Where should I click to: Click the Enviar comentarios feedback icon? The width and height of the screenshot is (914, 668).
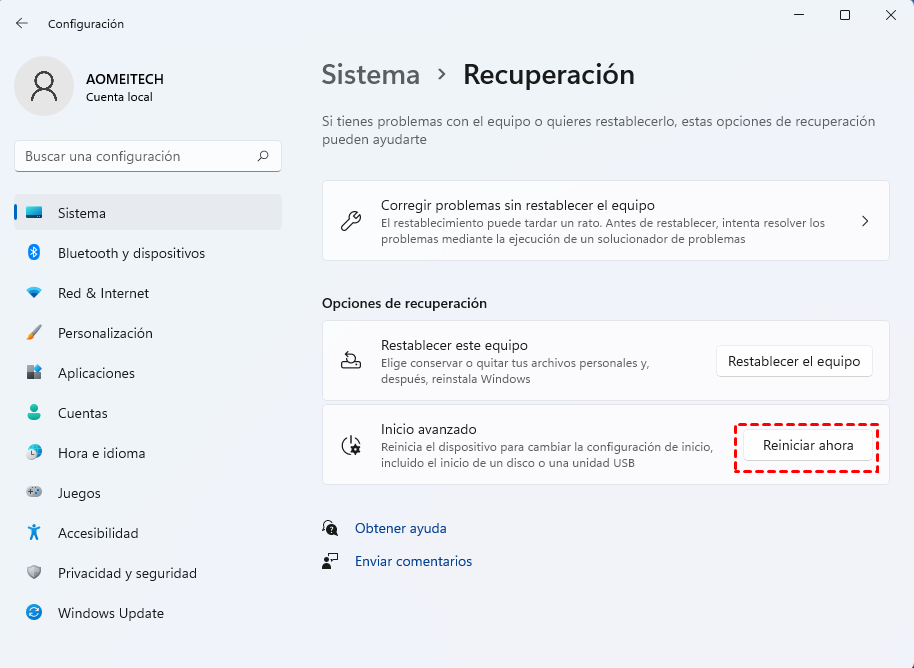(x=330, y=561)
